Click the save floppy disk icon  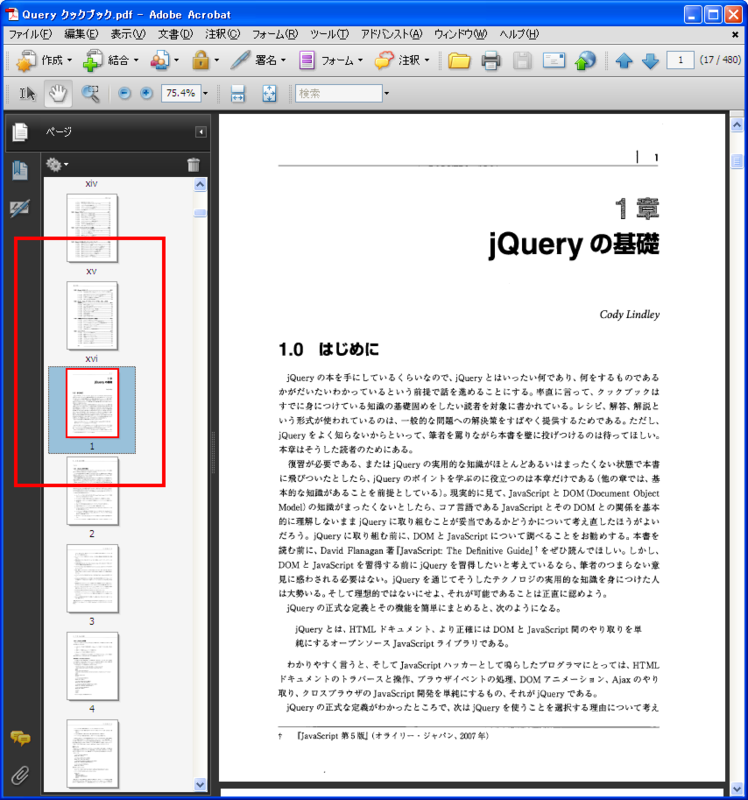coord(522,61)
